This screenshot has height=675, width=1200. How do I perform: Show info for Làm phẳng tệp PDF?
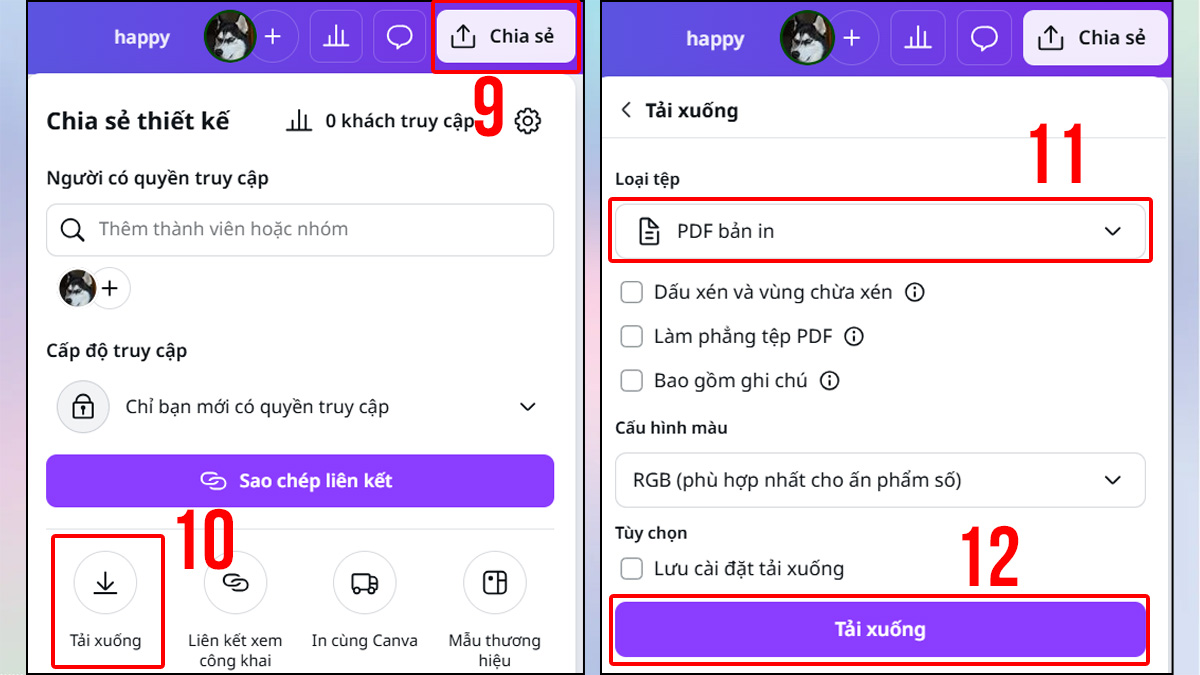[x=854, y=337]
